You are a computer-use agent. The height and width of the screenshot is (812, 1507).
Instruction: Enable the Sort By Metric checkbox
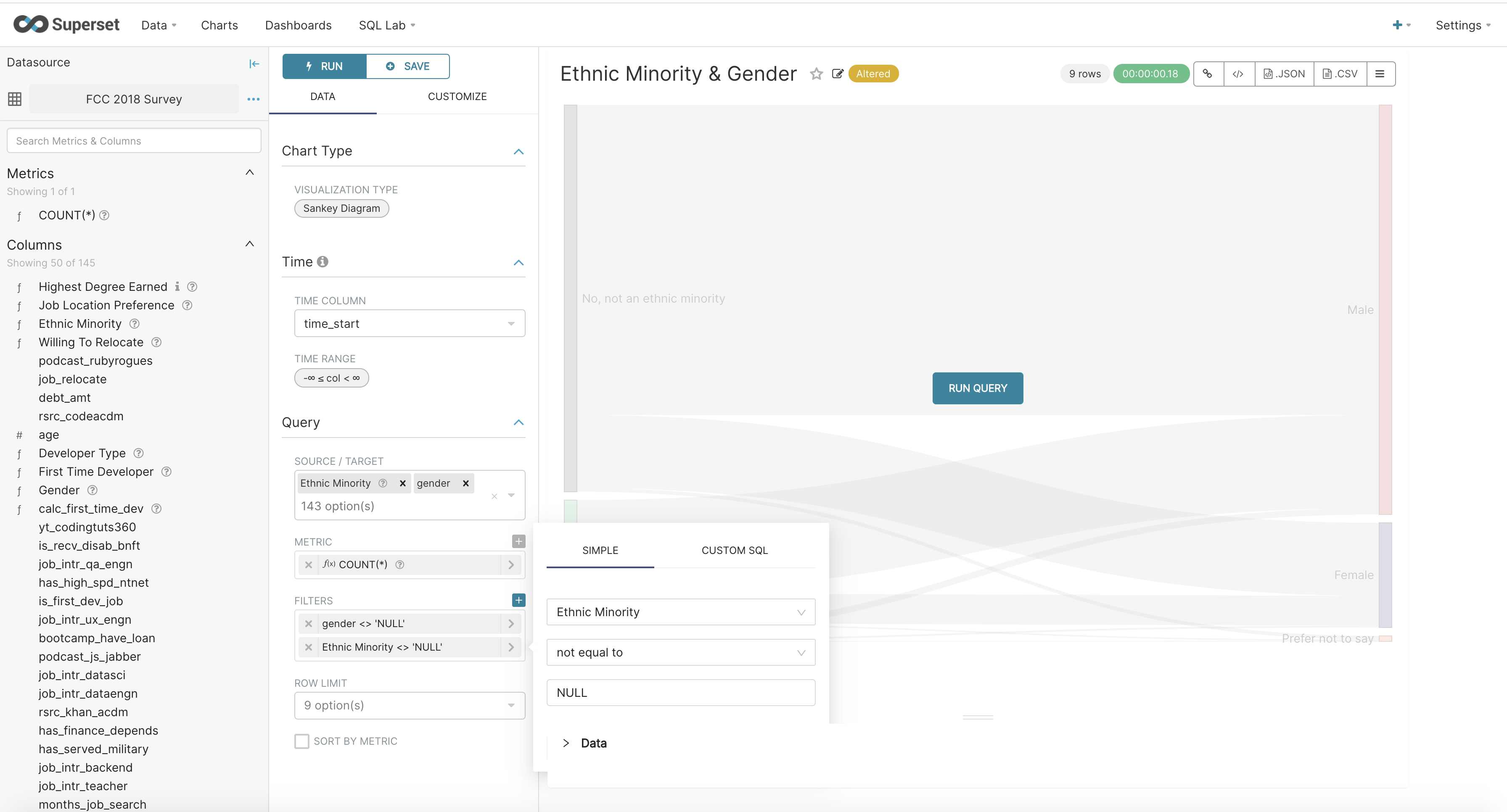302,741
